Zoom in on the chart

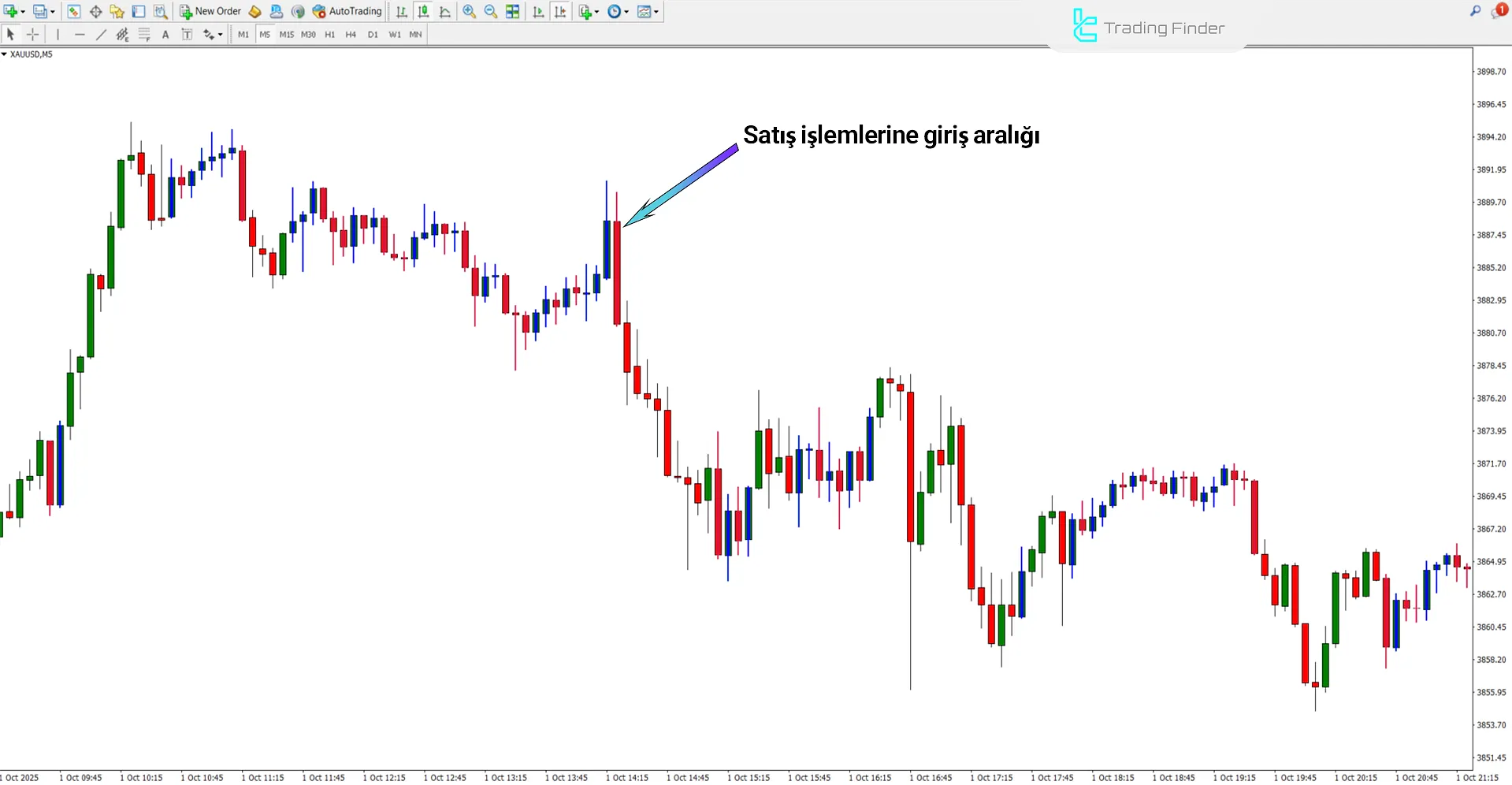470,11
